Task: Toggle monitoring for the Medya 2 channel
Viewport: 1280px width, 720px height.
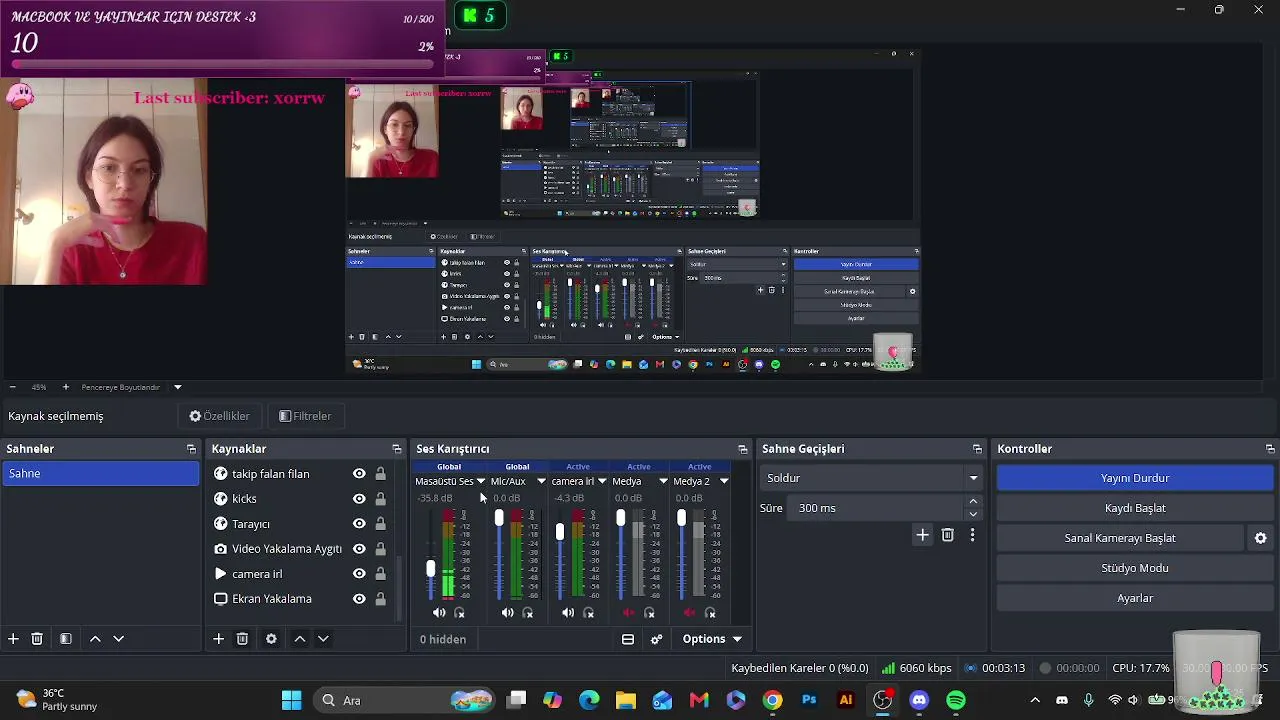Action: click(x=711, y=613)
